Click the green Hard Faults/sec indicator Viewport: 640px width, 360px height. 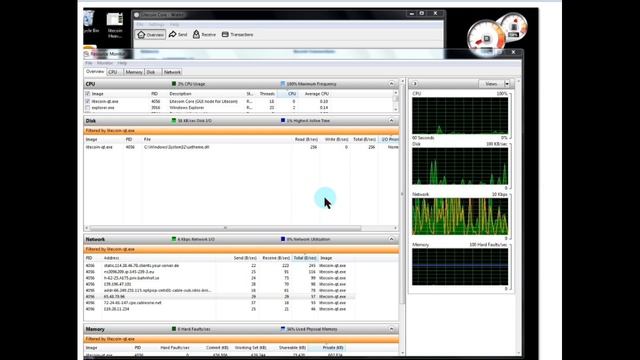(x=174, y=329)
